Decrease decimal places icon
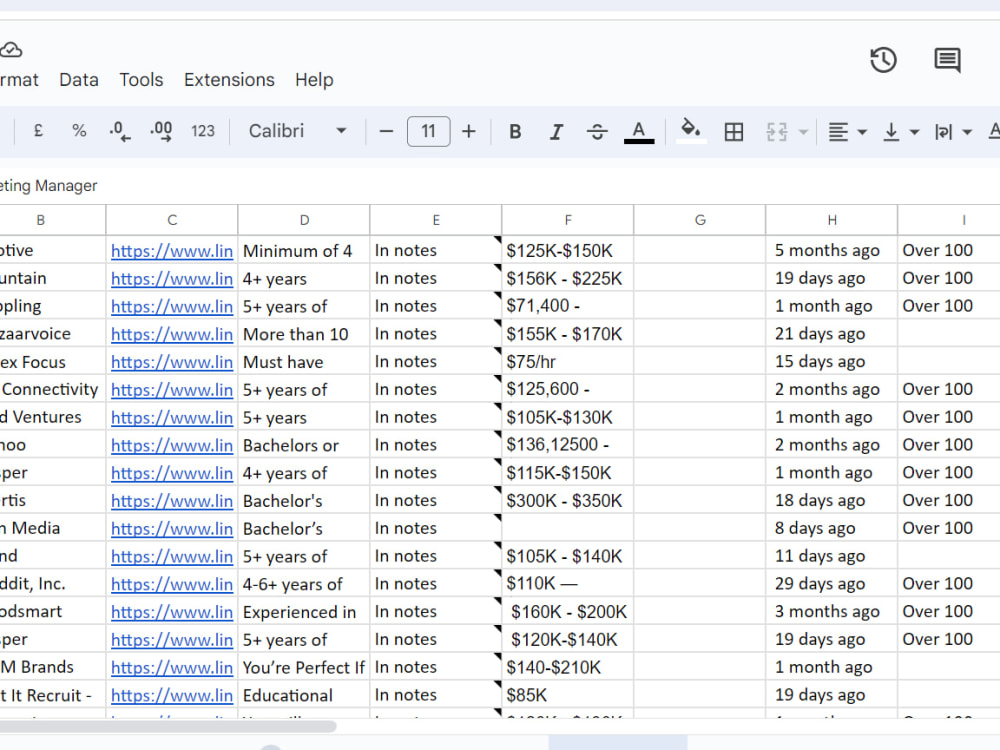This screenshot has width=1000, height=750. pyautogui.click(x=120, y=131)
